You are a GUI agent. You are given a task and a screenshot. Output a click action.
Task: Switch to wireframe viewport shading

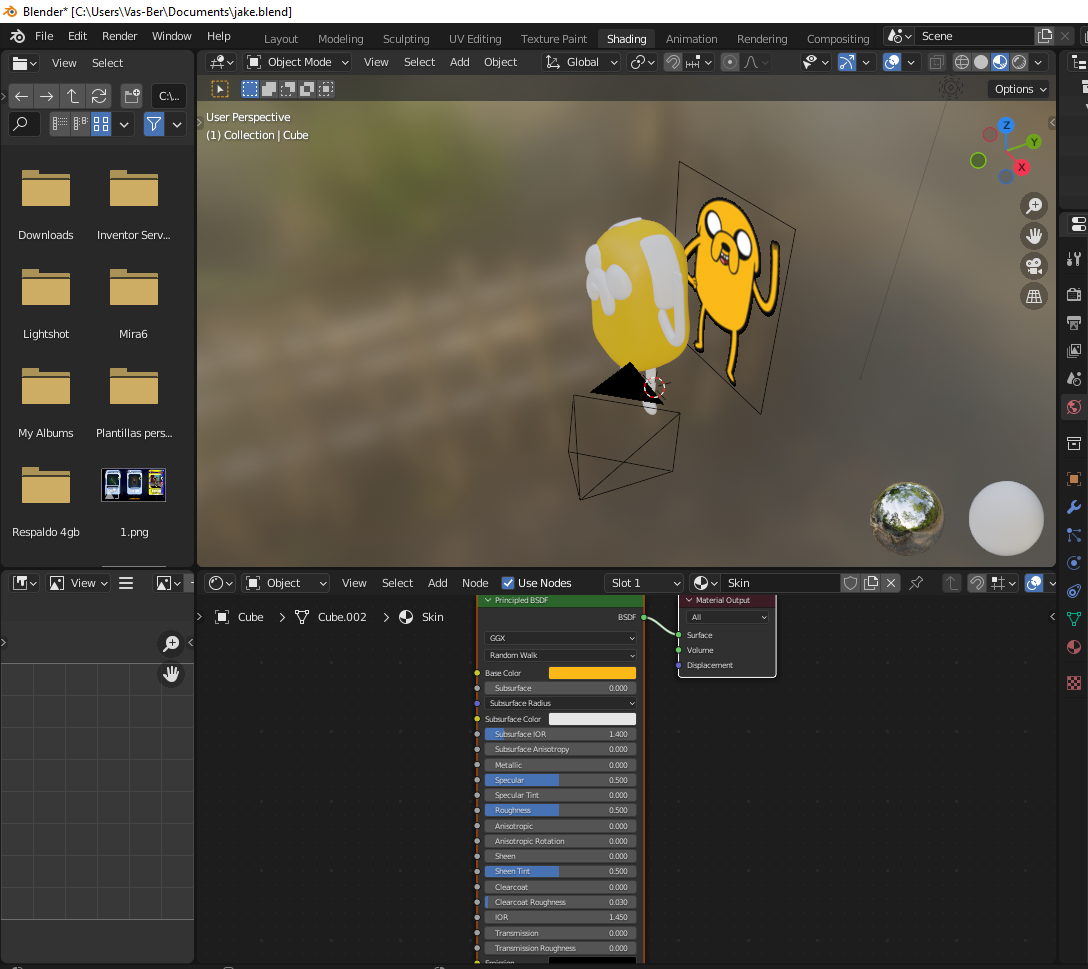point(962,62)
